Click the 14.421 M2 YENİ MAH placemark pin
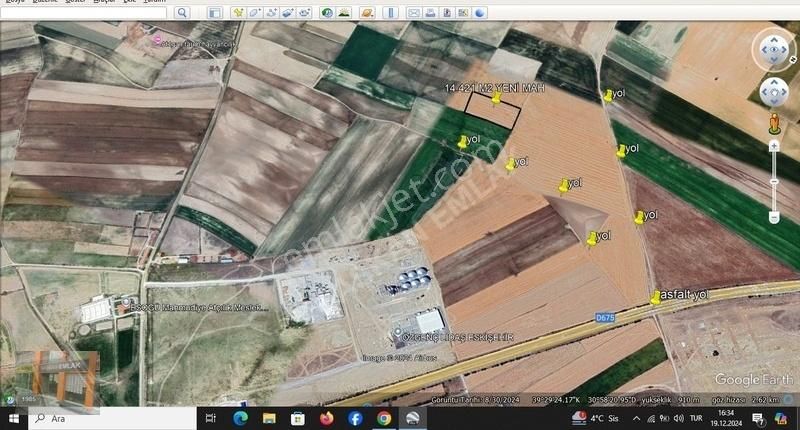The image size is (800, 430). pos(496,98)
